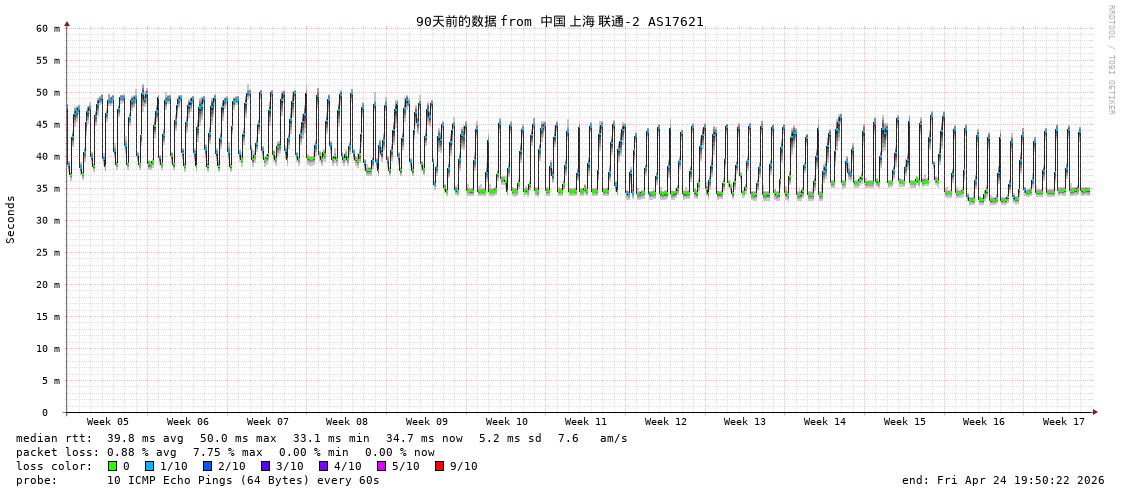The height and width of the screenshot is (494, 1121).
Task: Click the y-axis arrow at top
Action: click(x=67, y=23)
